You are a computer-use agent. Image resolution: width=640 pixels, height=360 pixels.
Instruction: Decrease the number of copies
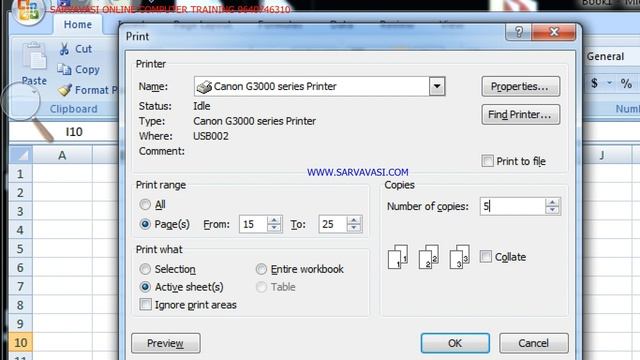tap(552, 210)
